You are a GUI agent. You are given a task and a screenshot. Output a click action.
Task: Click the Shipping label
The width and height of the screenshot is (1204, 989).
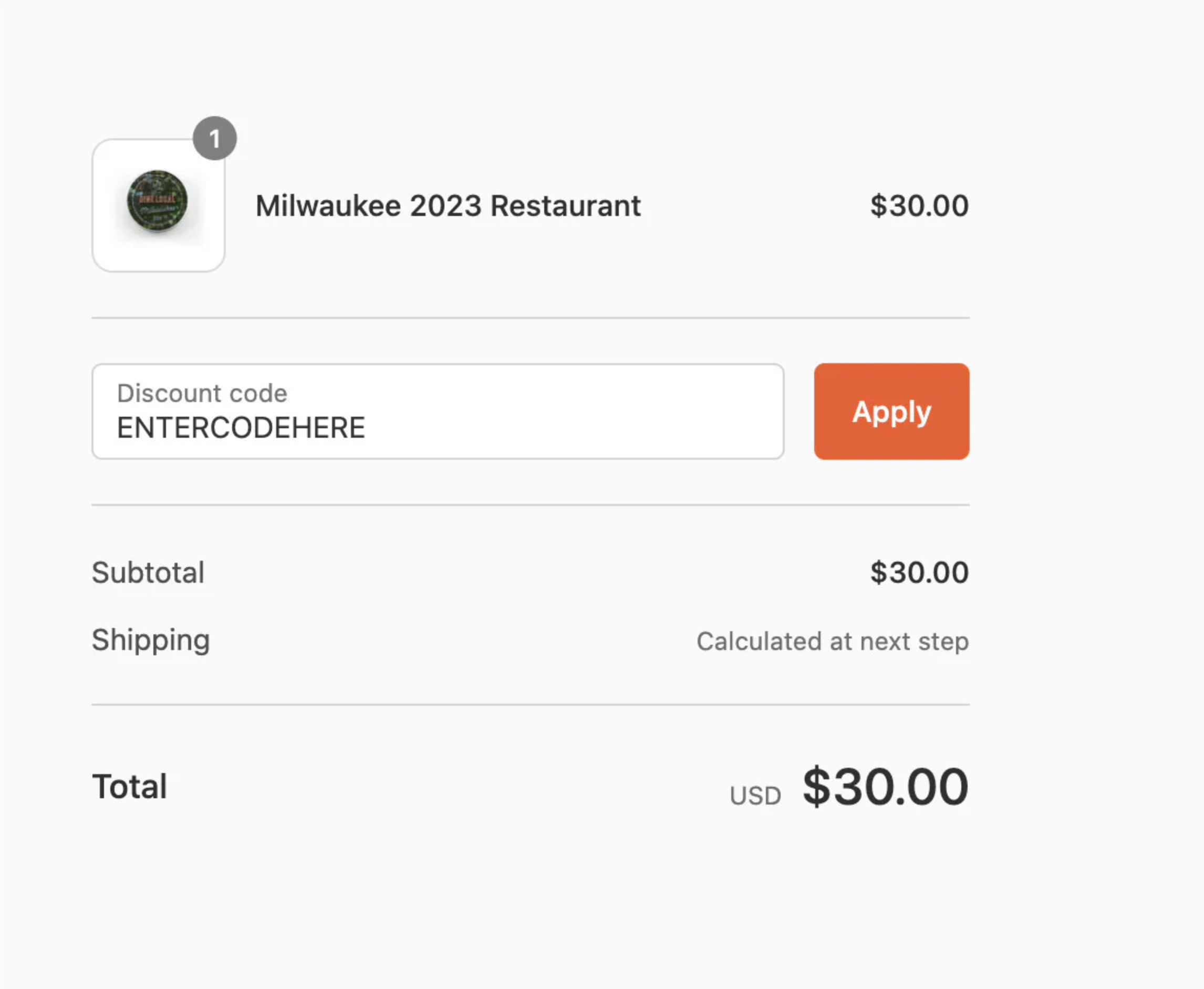click(x=151, y=640)
